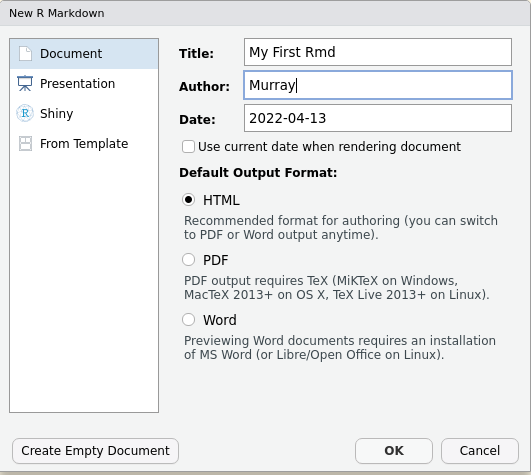Select the Document list entry
The width and height of the screenshot is (531, 475).
84,54
